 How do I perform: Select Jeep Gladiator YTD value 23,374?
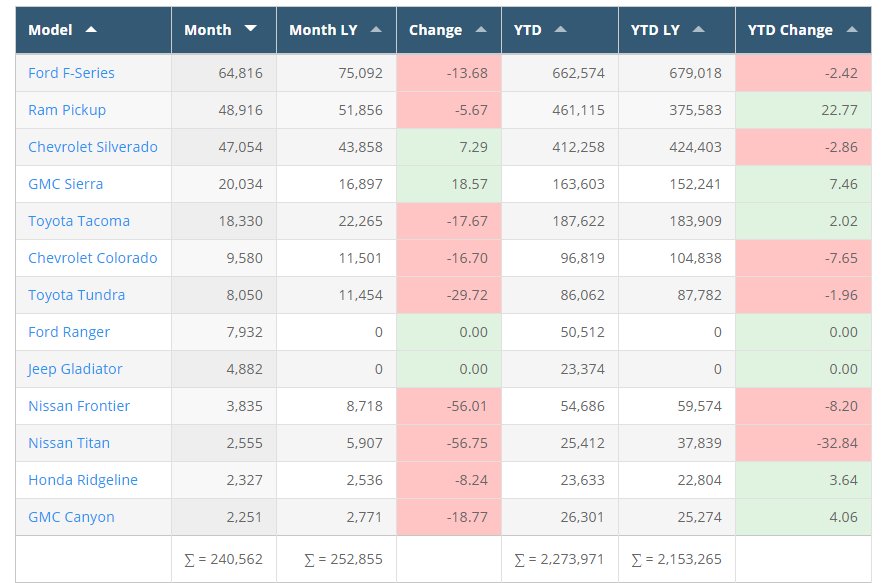tap(582, 369)
